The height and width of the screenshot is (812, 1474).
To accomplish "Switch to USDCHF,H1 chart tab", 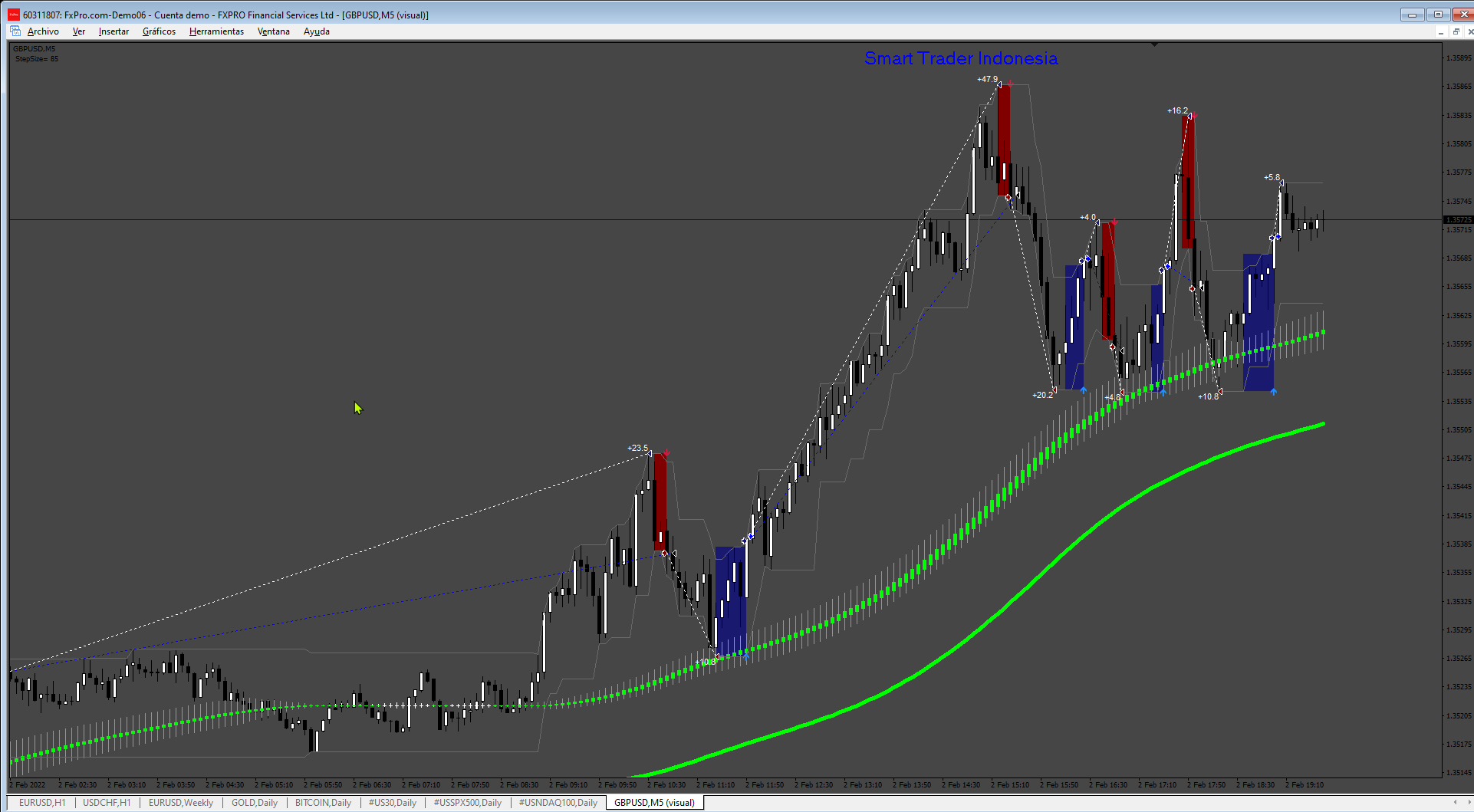I will coord(107,803).
